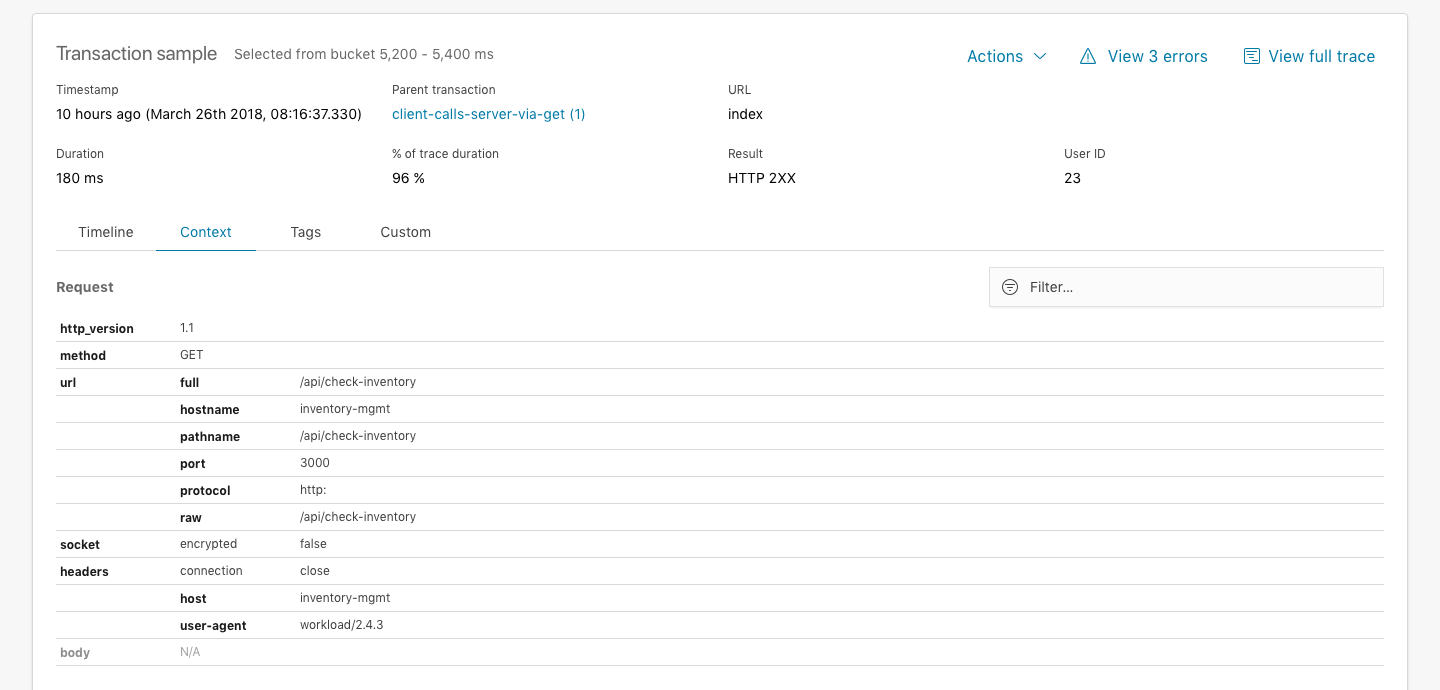Click the port value 3000

[314, 462]
